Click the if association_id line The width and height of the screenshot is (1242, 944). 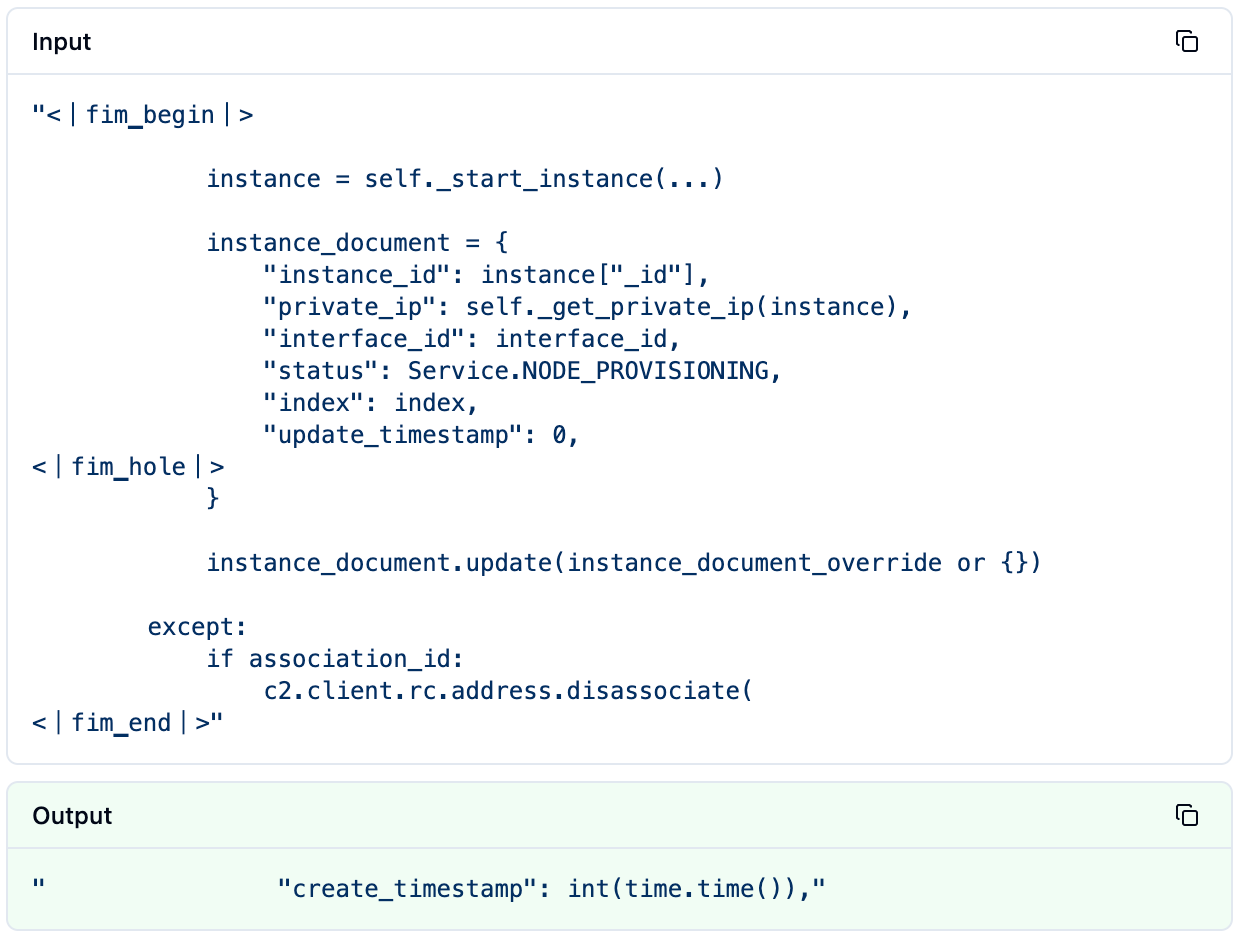click(336, 659)
